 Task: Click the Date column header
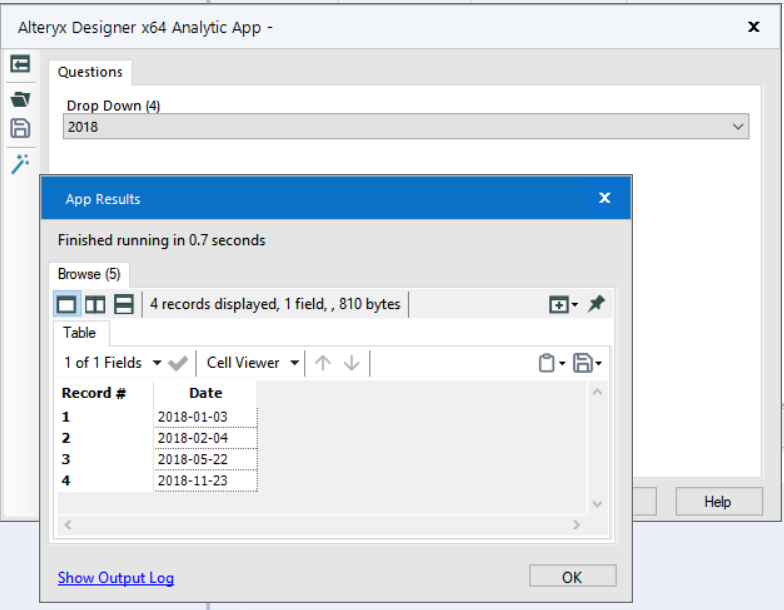(x=206, y=393)
